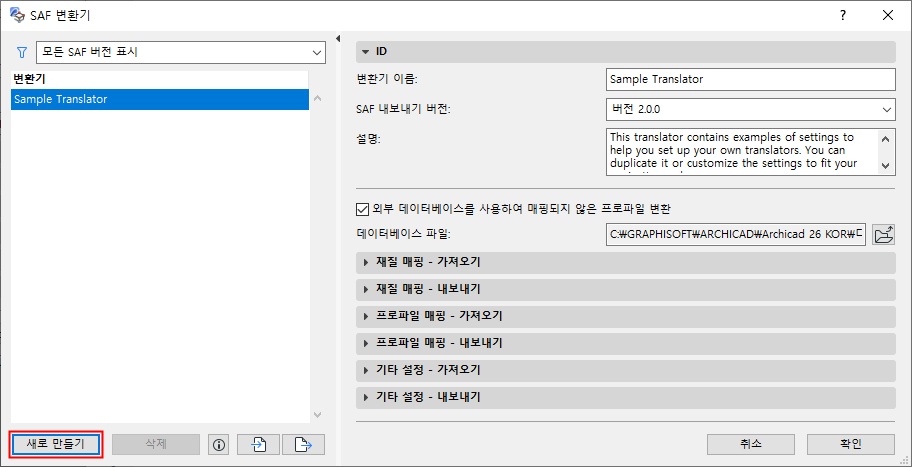Expand 프로파일 매핑 - 가져오기 section
912x467 pixels.
tap(625, 316)
